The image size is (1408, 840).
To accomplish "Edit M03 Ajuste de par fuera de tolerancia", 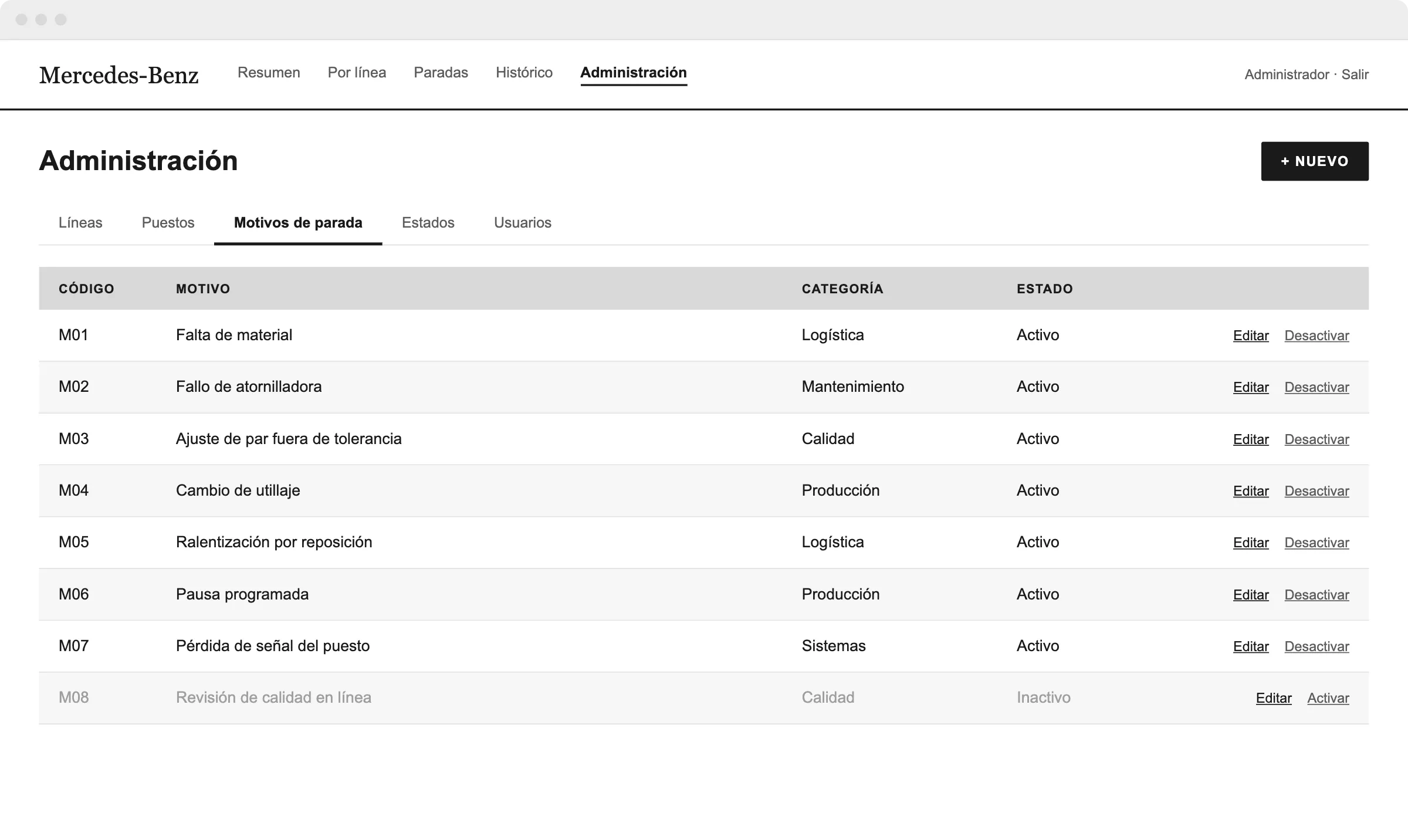I will [1251, 439].
